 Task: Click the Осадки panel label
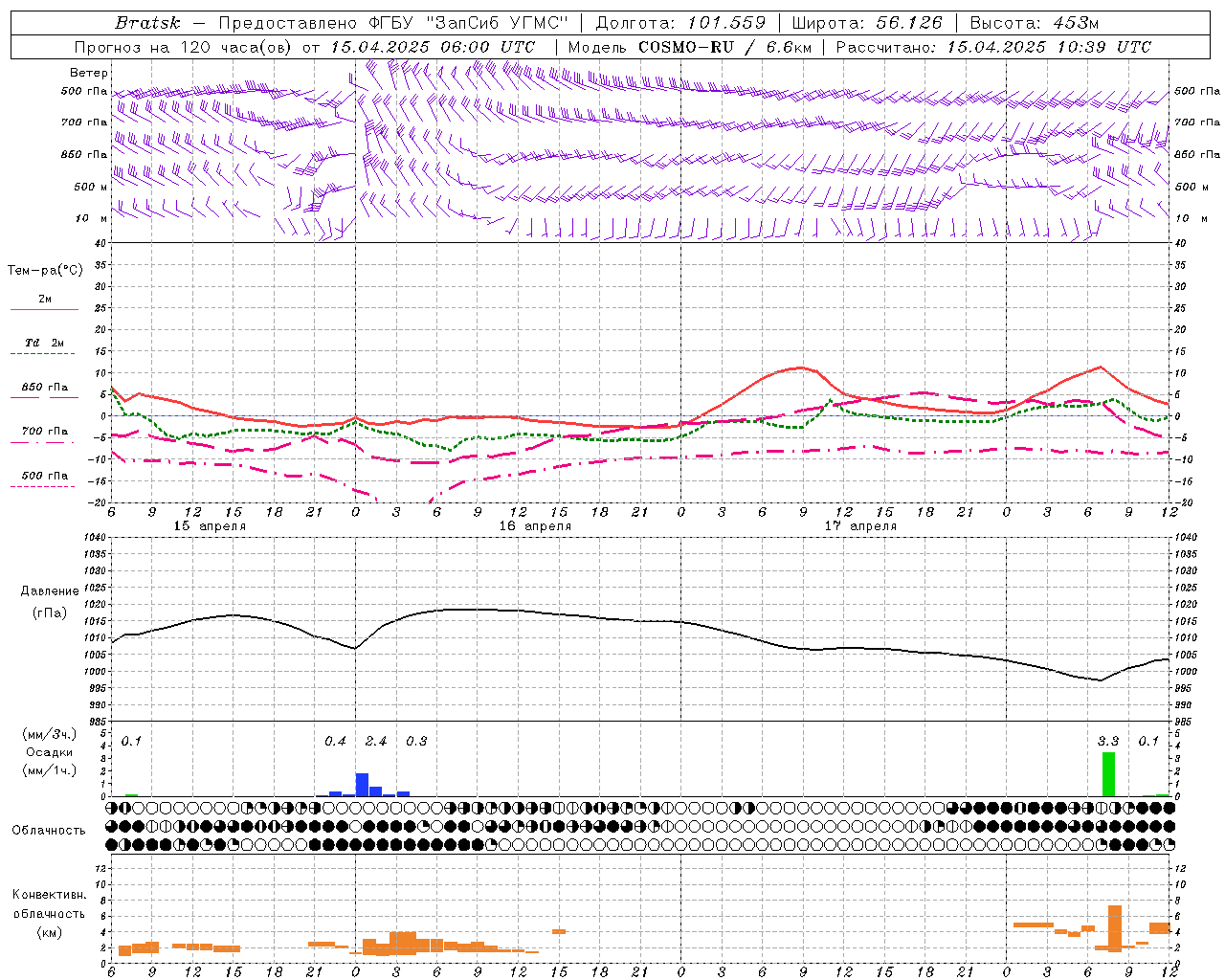point(50,752)
